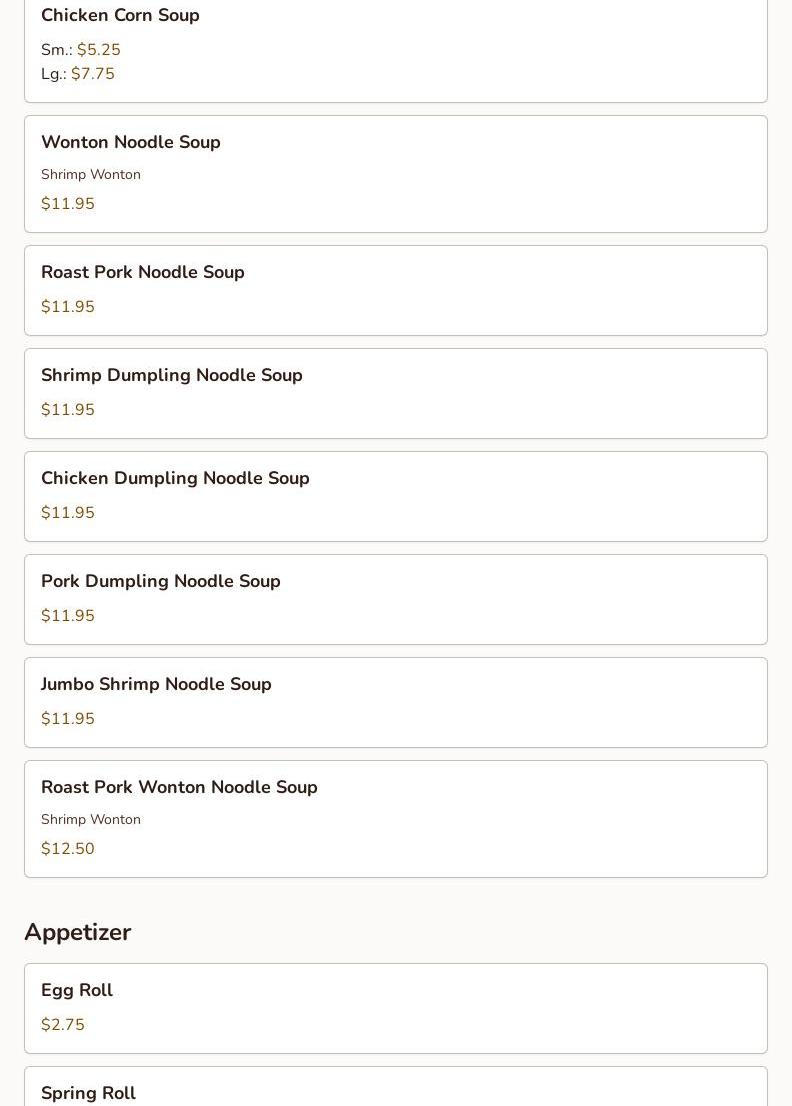
Task: Click the Wonton Noodle Soup title
Action: click(x=131, y=143)
